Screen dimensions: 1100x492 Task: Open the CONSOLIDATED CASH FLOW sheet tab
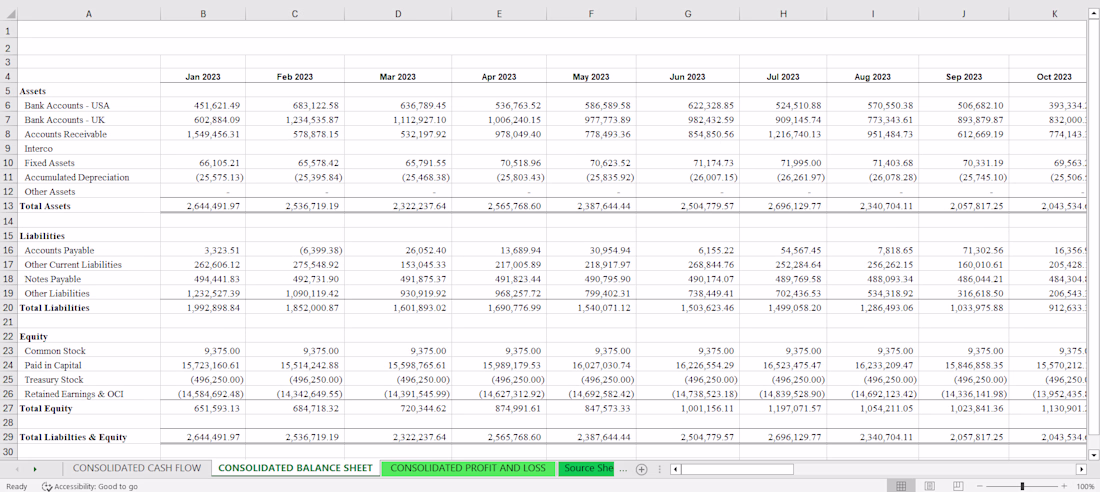pos(137,468)
